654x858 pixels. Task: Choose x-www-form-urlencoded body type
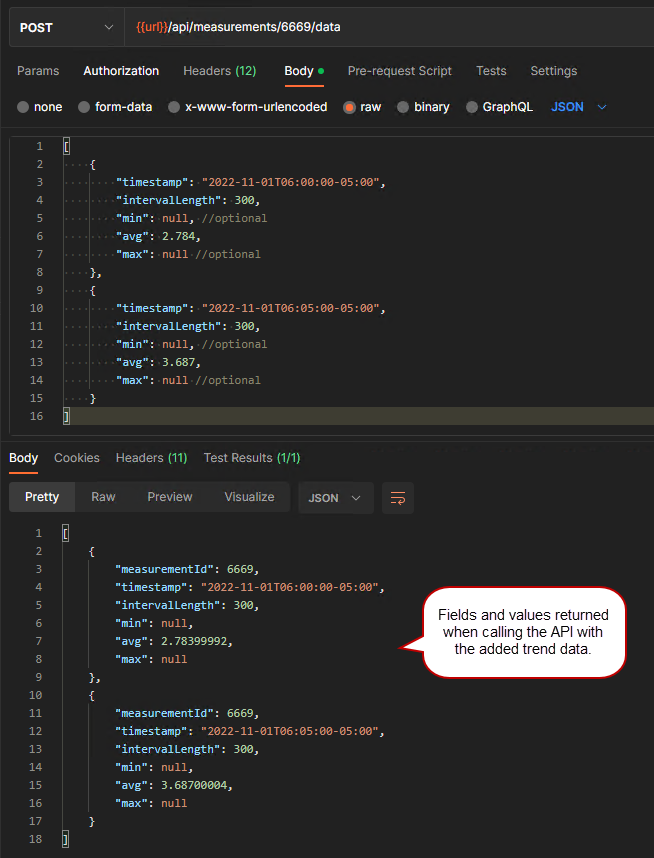pos(174,107)
